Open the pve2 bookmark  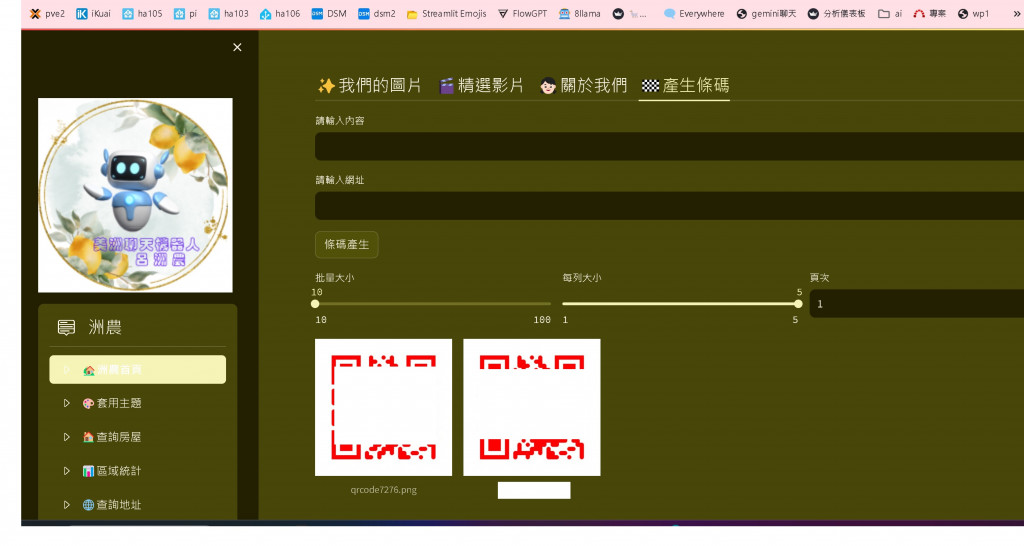(x=48, y=14)
